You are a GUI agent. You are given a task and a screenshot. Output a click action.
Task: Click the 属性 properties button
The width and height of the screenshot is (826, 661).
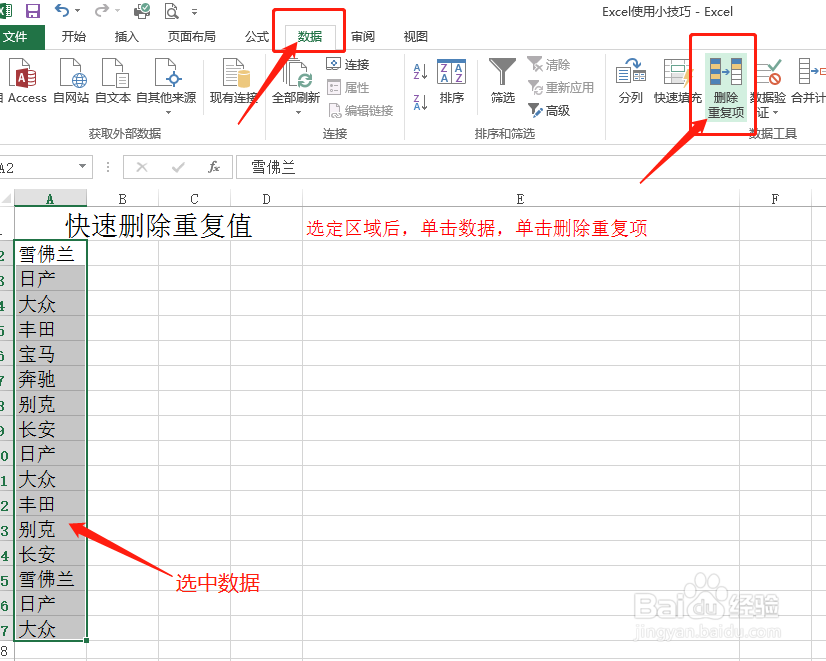click(348, 87)
